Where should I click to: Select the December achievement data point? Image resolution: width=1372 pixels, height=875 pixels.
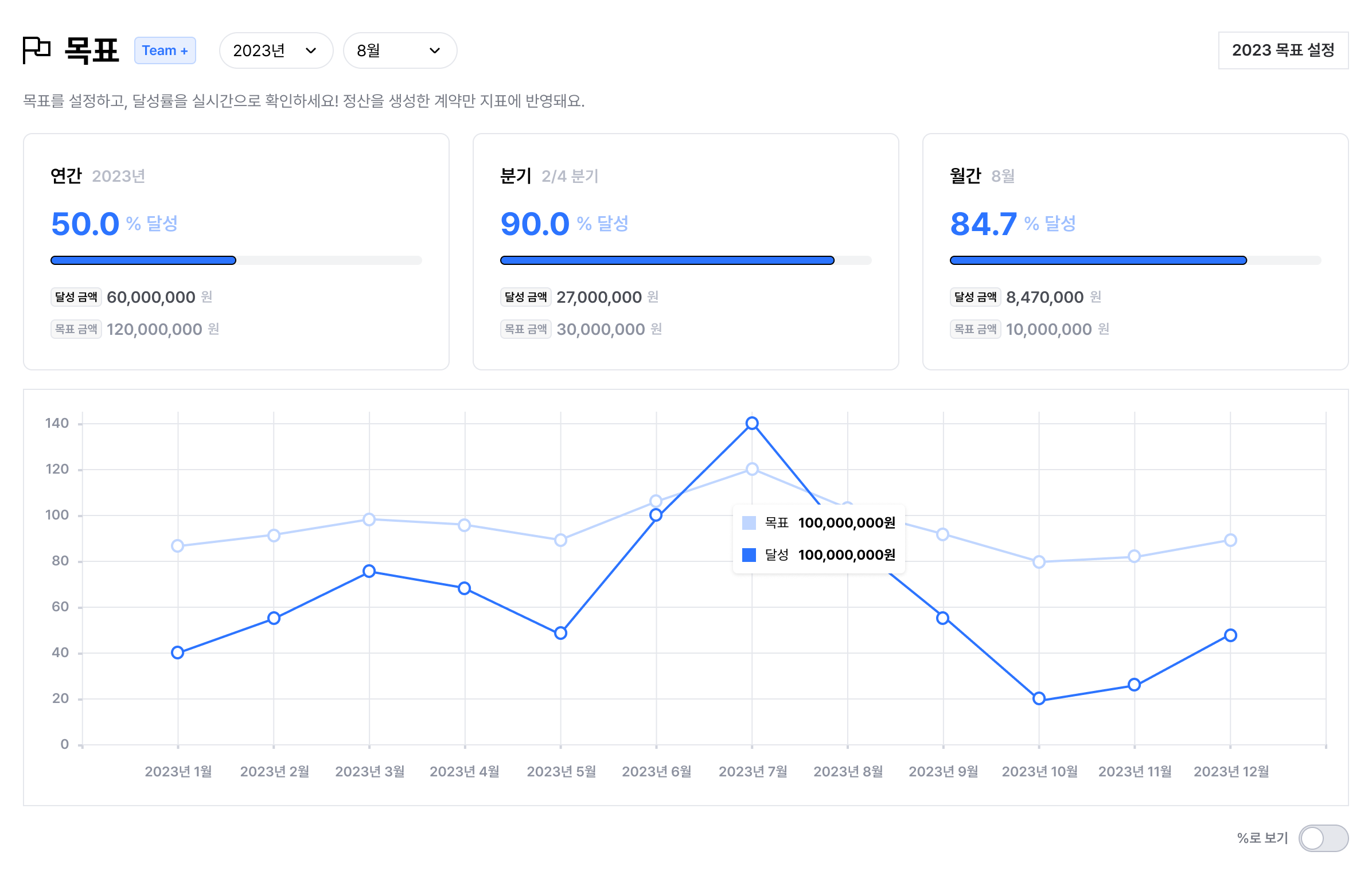(1230, 635)
